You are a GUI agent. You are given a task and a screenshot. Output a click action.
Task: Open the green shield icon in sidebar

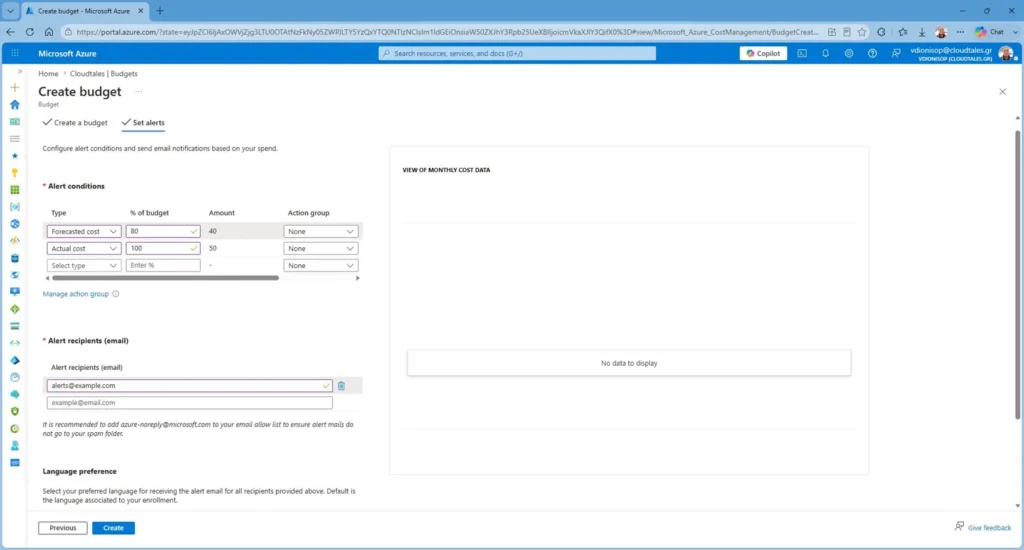tap(14, 412)
